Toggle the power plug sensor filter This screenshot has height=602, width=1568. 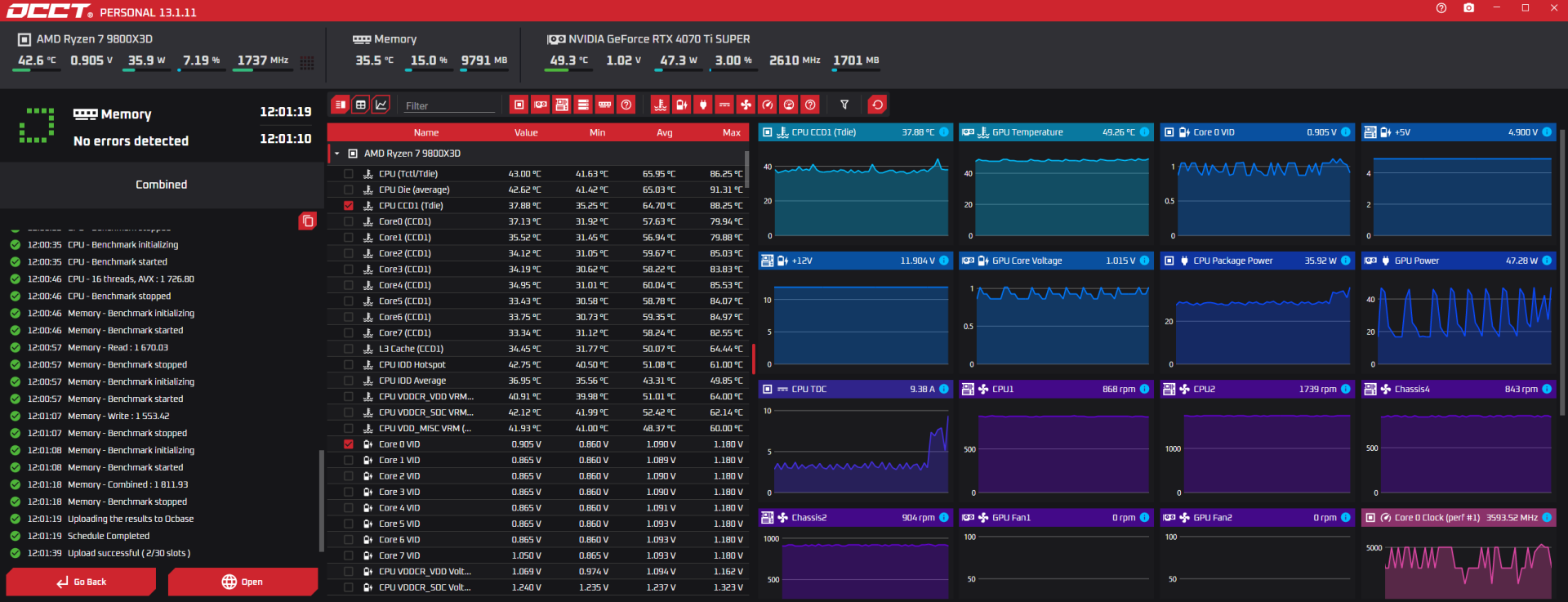click(x=703, y=105)
